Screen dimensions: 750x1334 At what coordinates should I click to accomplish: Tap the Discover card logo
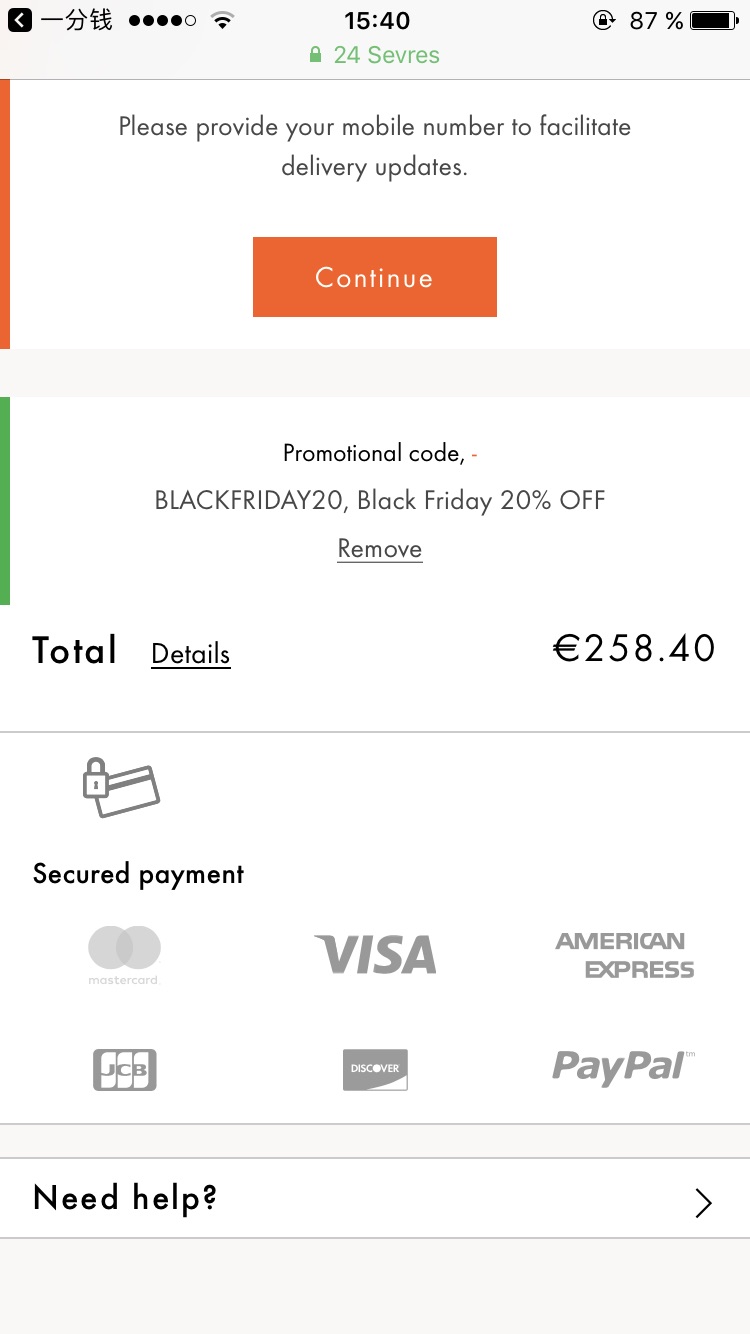(375, 1069)
